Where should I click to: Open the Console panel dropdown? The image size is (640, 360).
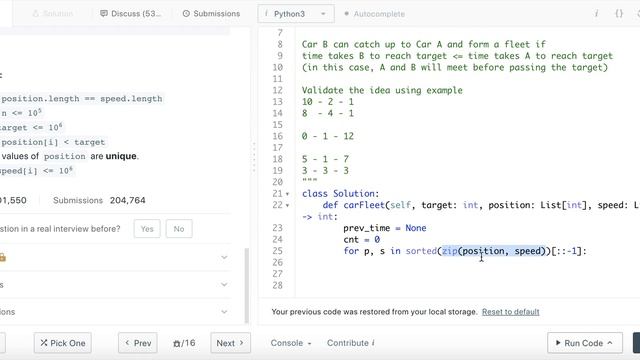click(291, 343)
